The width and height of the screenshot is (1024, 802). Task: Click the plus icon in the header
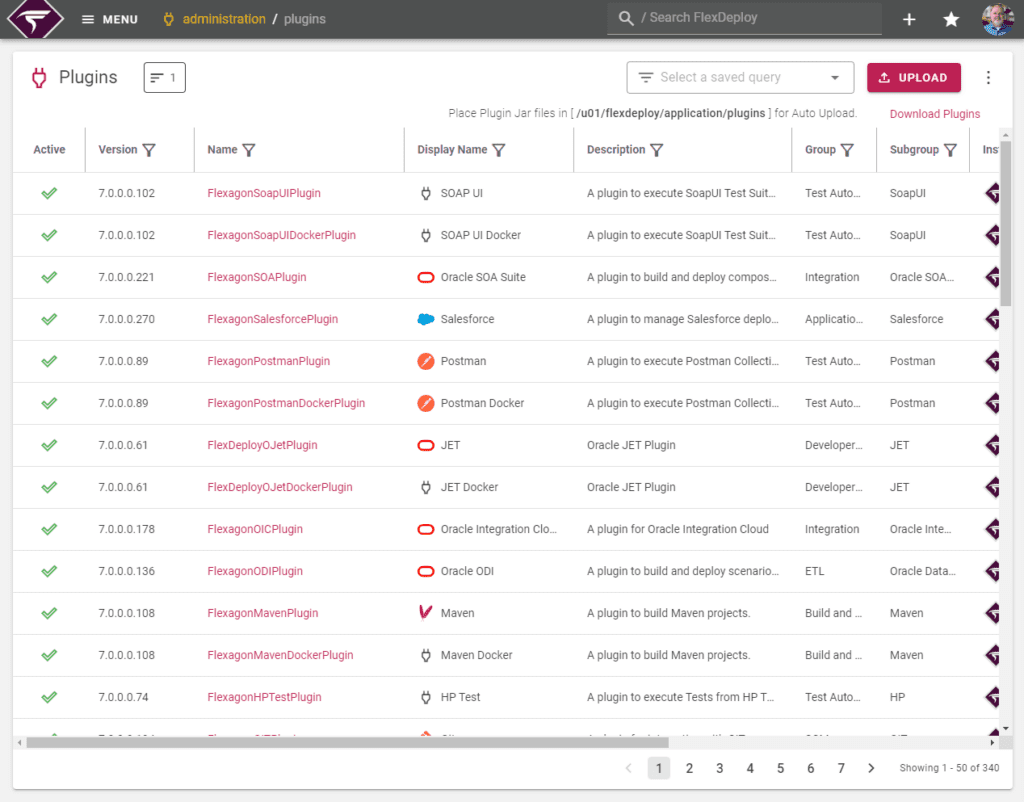tap(908, 19)
